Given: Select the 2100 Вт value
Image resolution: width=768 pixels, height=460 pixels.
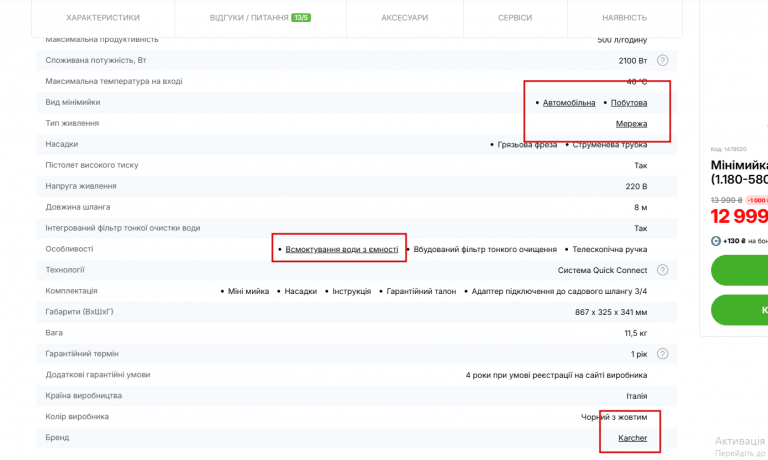Looking at the screenshot, I should coord(632,61).
